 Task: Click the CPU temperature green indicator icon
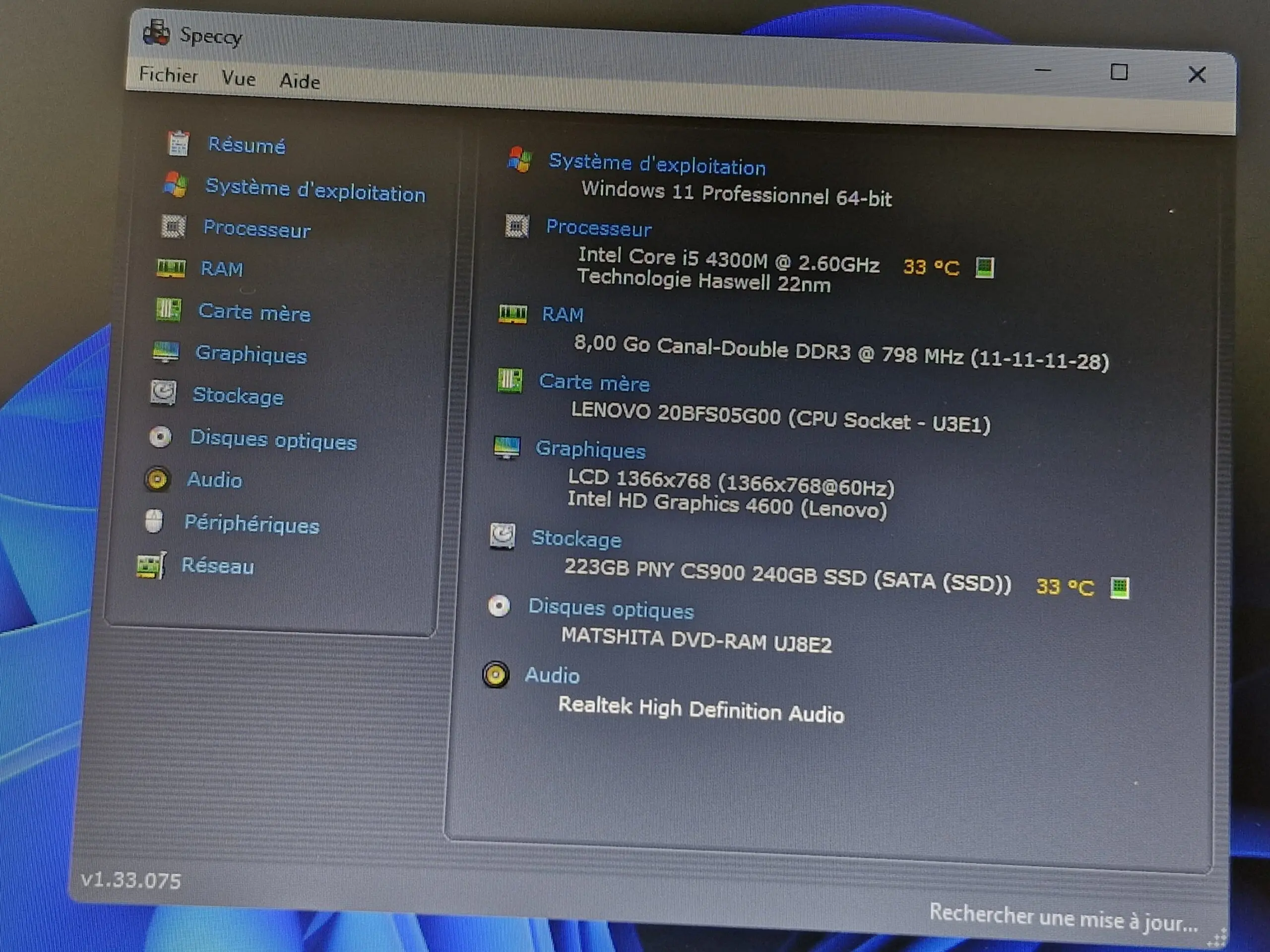(x=984, y=267)
